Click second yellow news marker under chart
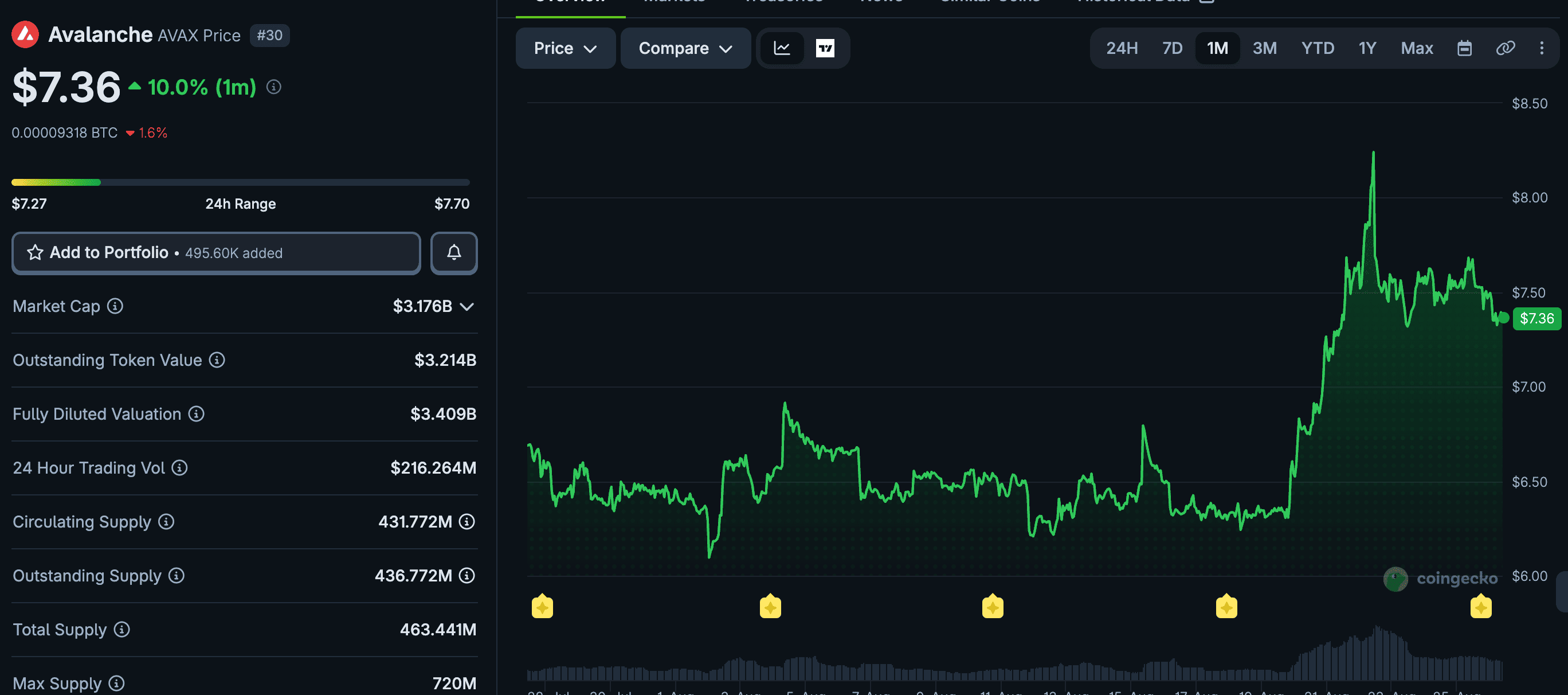Screen dimensions: 1568x695 (x=771, y=607)
